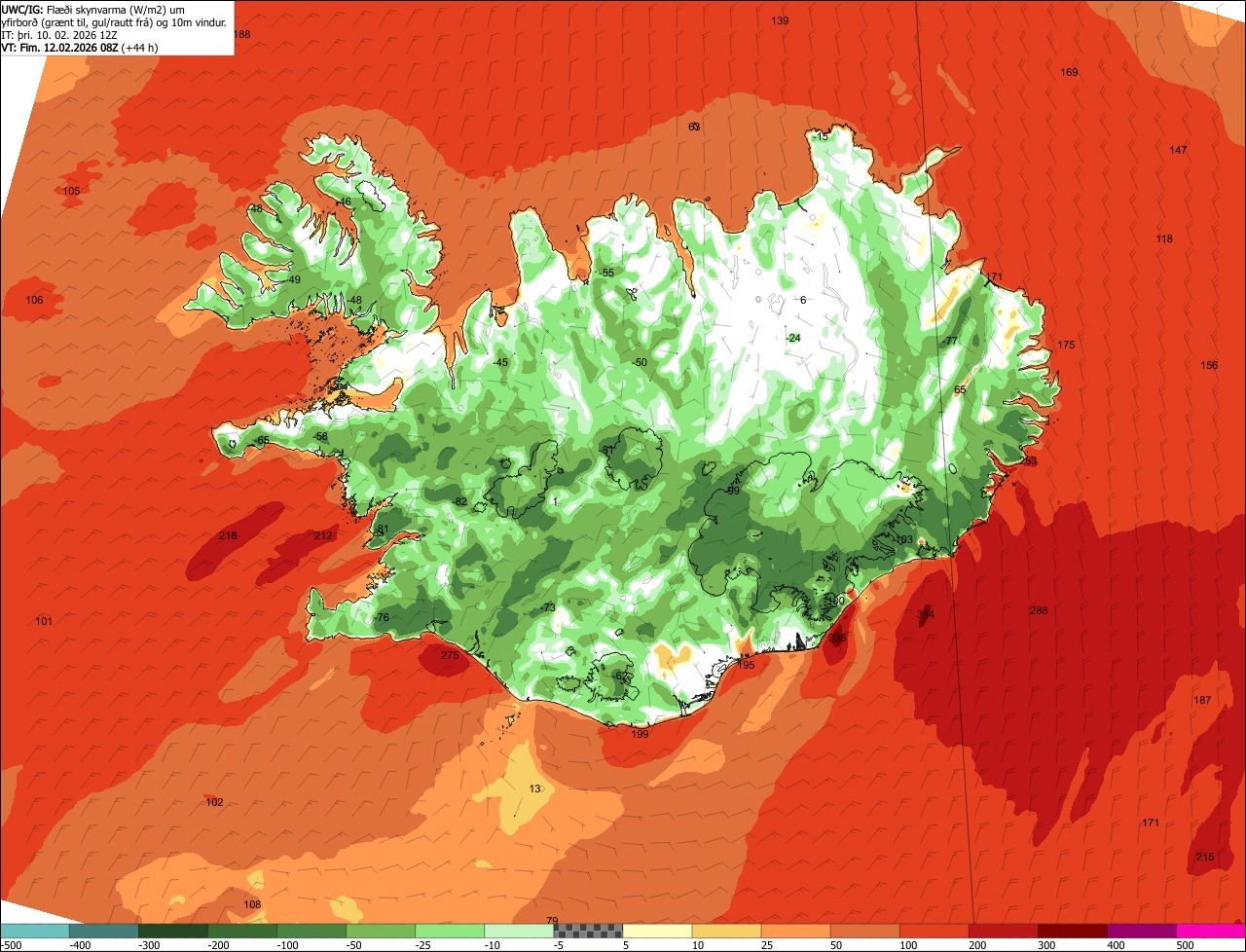Viewport: 1246px width, 952px height.
Task: Click the map value '171' in the southeast ocean
Action: (1151, 823)
